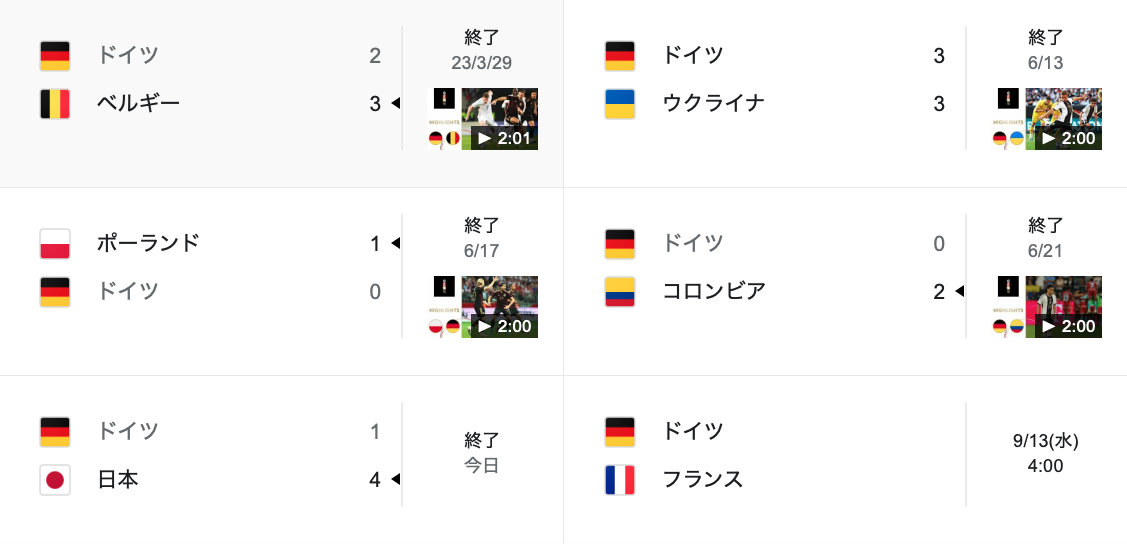The image size is (1127, 544).
Task: Click Belgium flag icon beside ベルギー
Action: tap(55, 103)
